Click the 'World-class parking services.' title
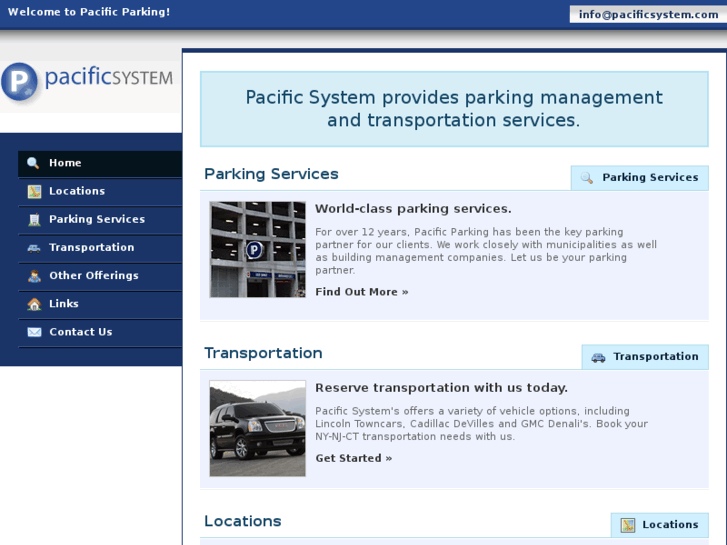The width and height of the screenshot is (727, 545). pos(413,209)
